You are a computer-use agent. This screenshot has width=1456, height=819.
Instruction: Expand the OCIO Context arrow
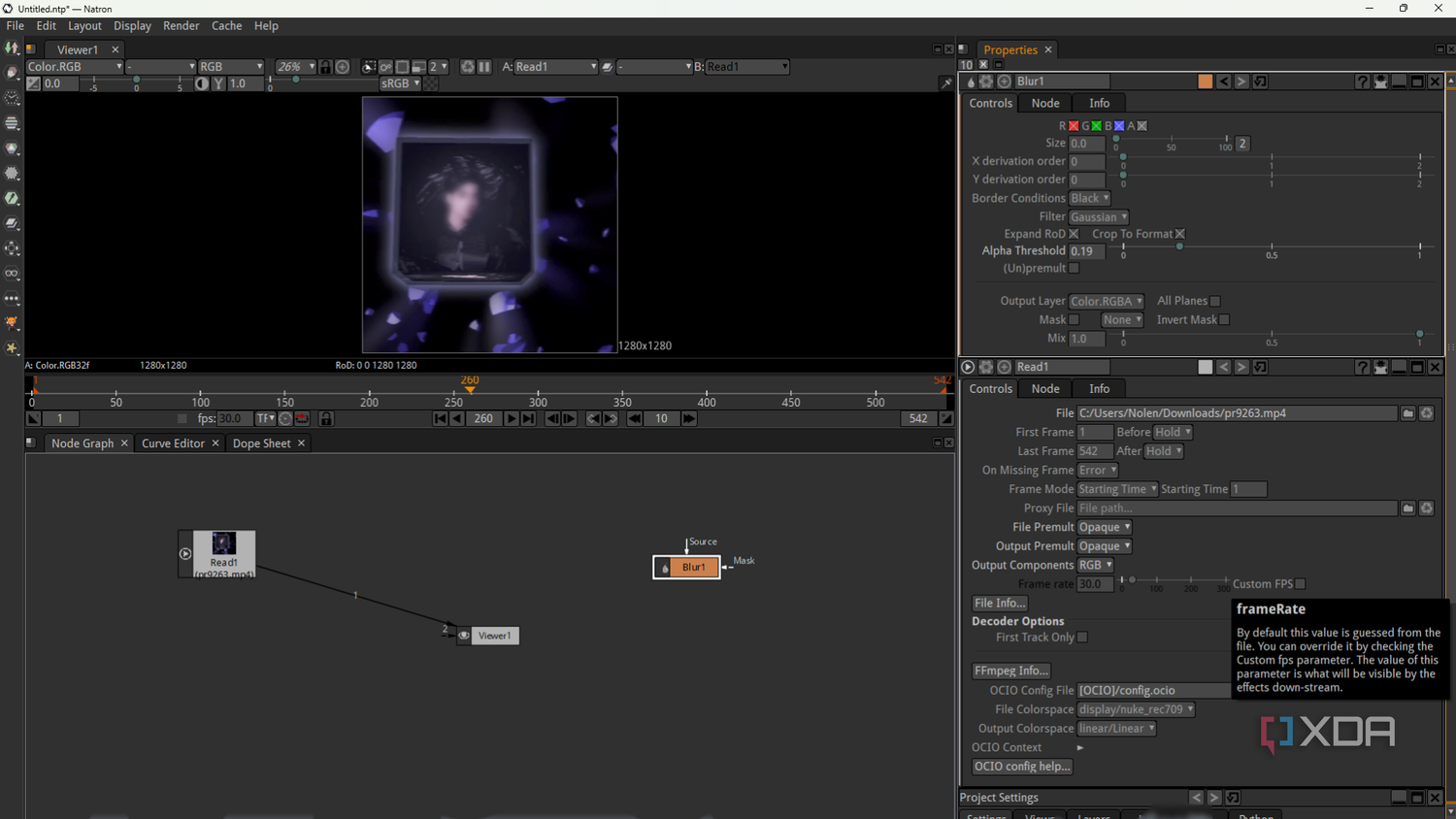point(1079,747)
